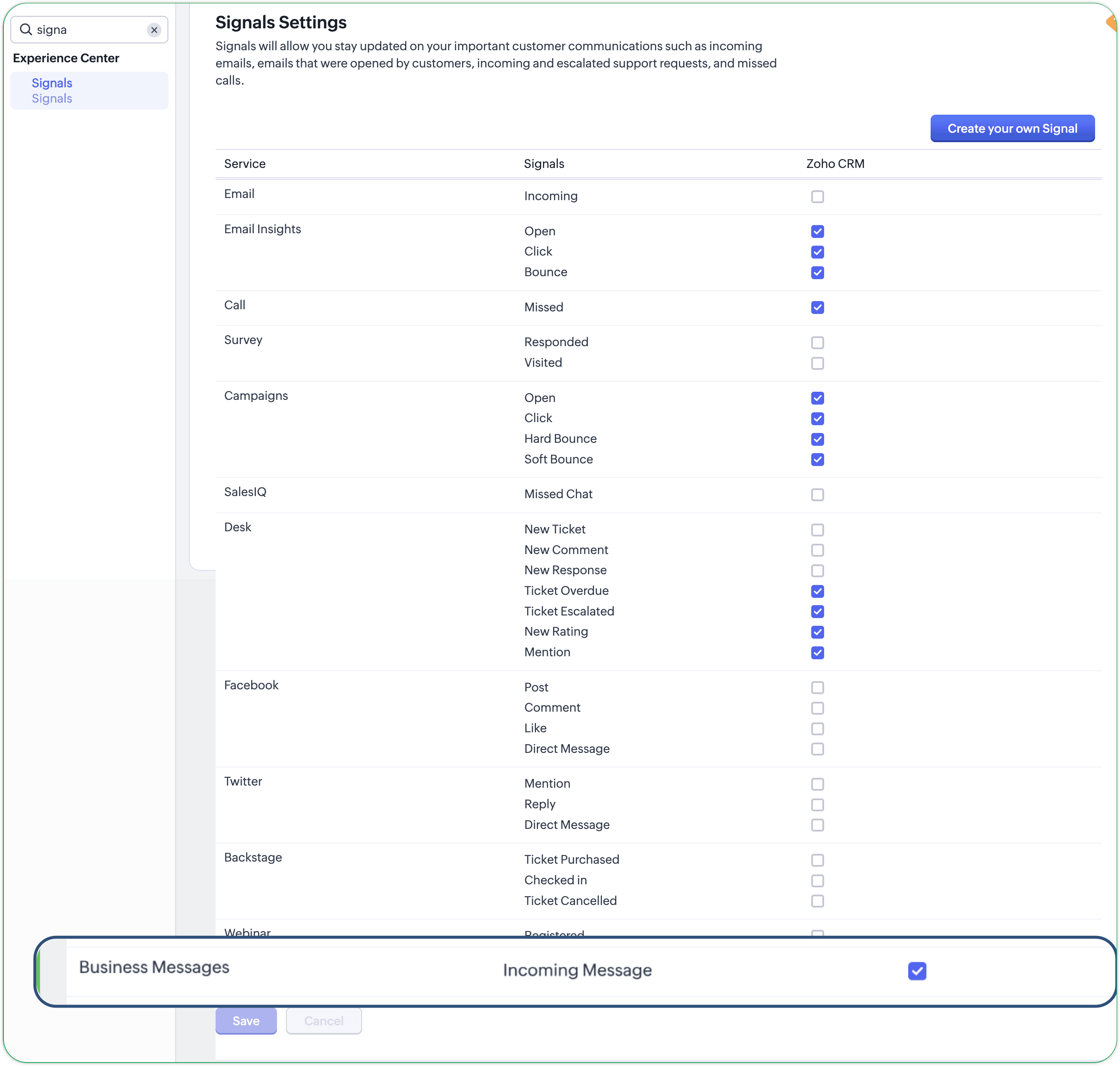Check Backstage Ticket Purchased checkbox
The width and height of the screenshot is (1120, 1066).
click(817, 860)
